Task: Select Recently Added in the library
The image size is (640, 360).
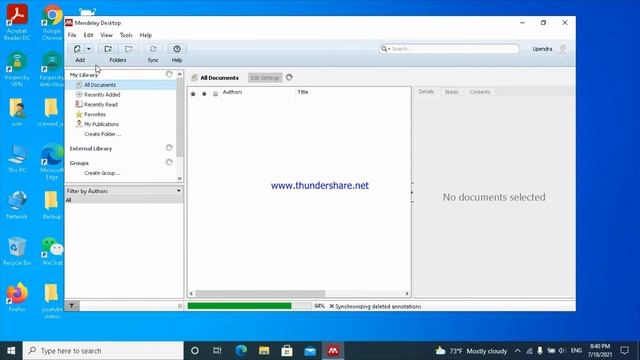Action: pos(102,95)
